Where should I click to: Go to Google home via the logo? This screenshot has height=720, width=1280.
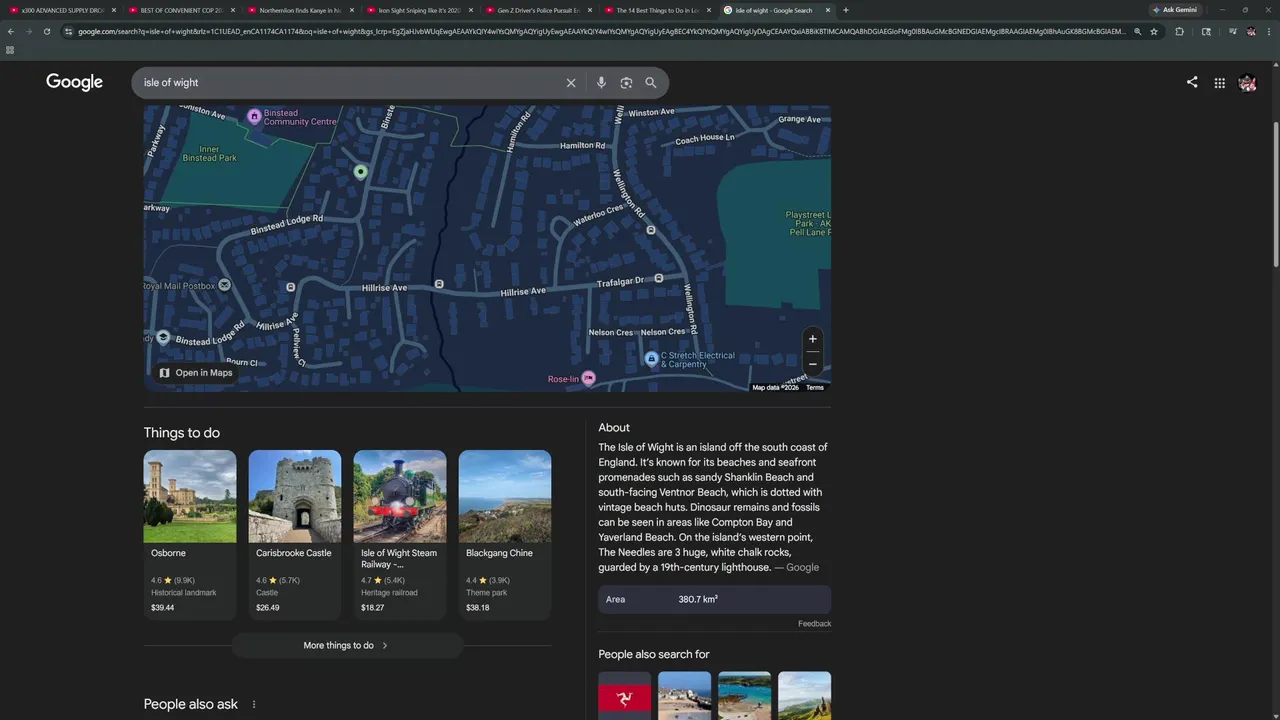[74, 82]
